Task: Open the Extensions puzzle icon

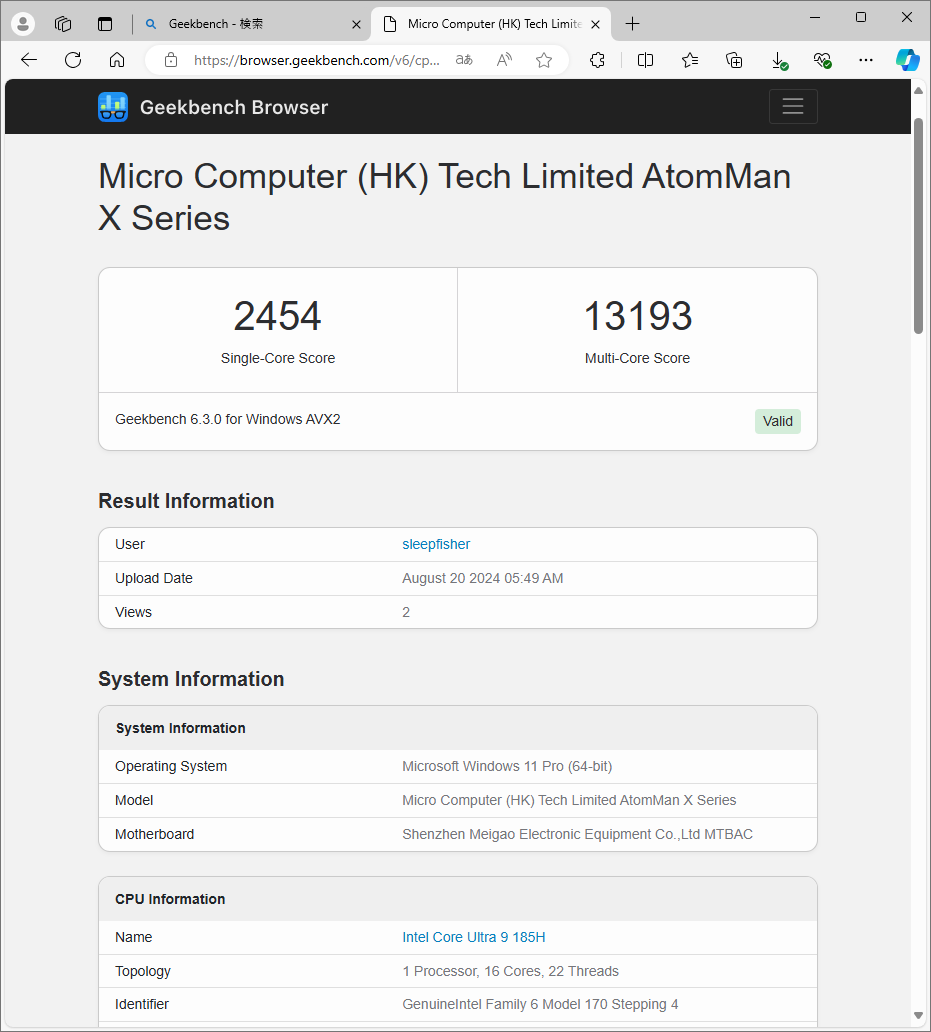Action: [x=597, y=60]
